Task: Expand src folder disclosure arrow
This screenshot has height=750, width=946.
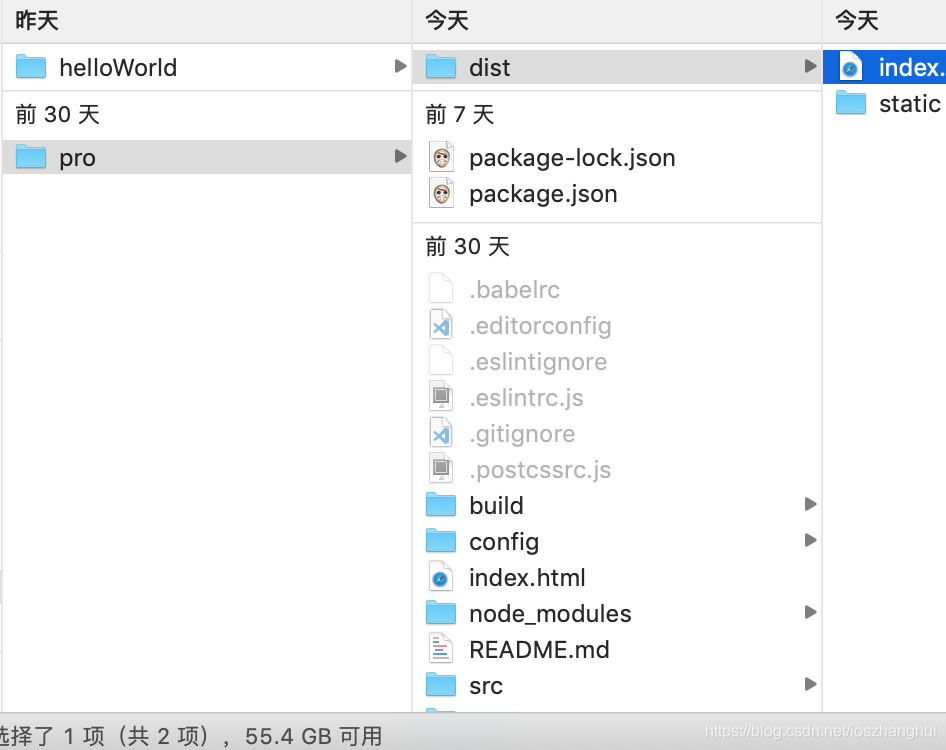Action: click(x=810, y=684)
